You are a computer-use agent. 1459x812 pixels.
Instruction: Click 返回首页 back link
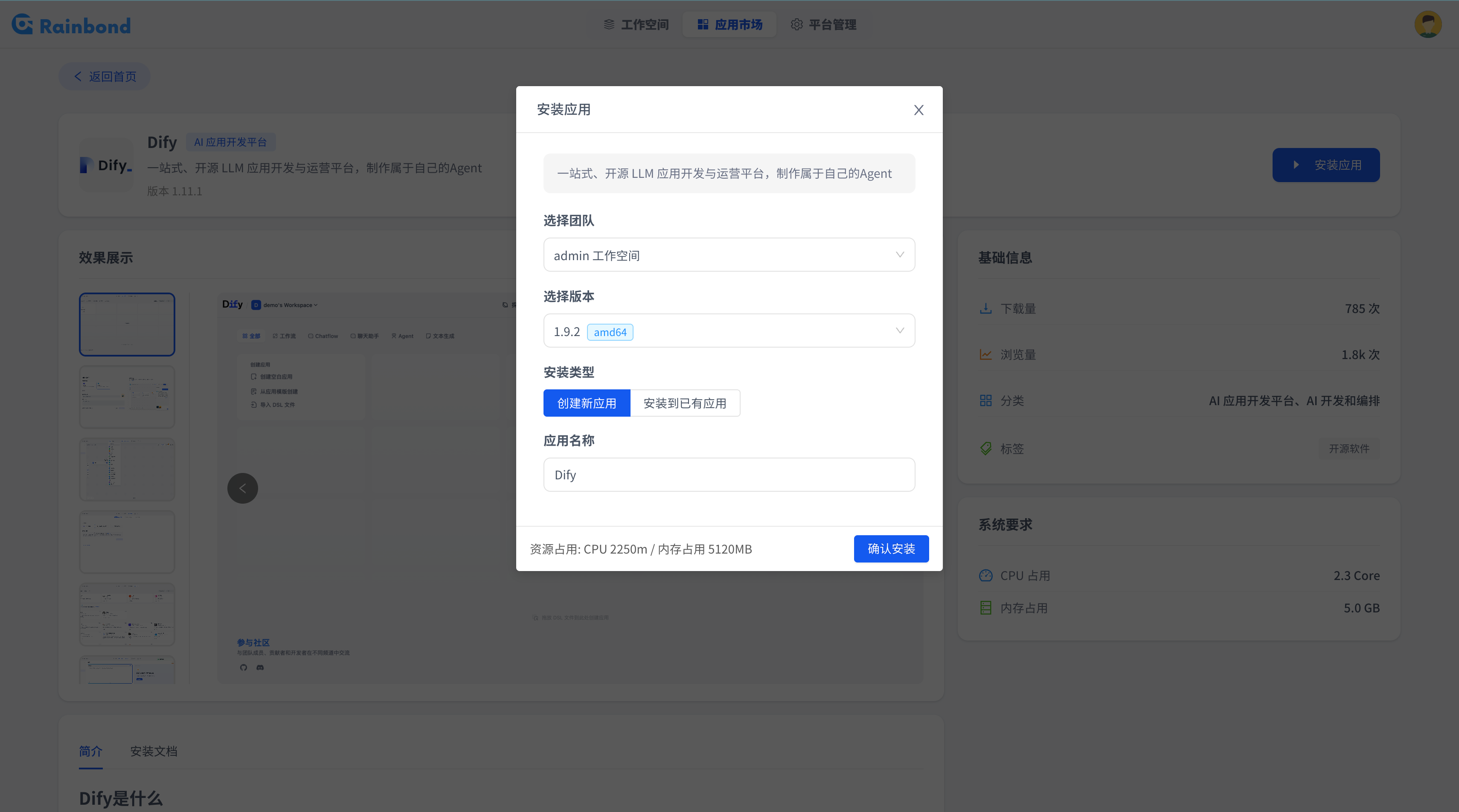tap(105, 76)
